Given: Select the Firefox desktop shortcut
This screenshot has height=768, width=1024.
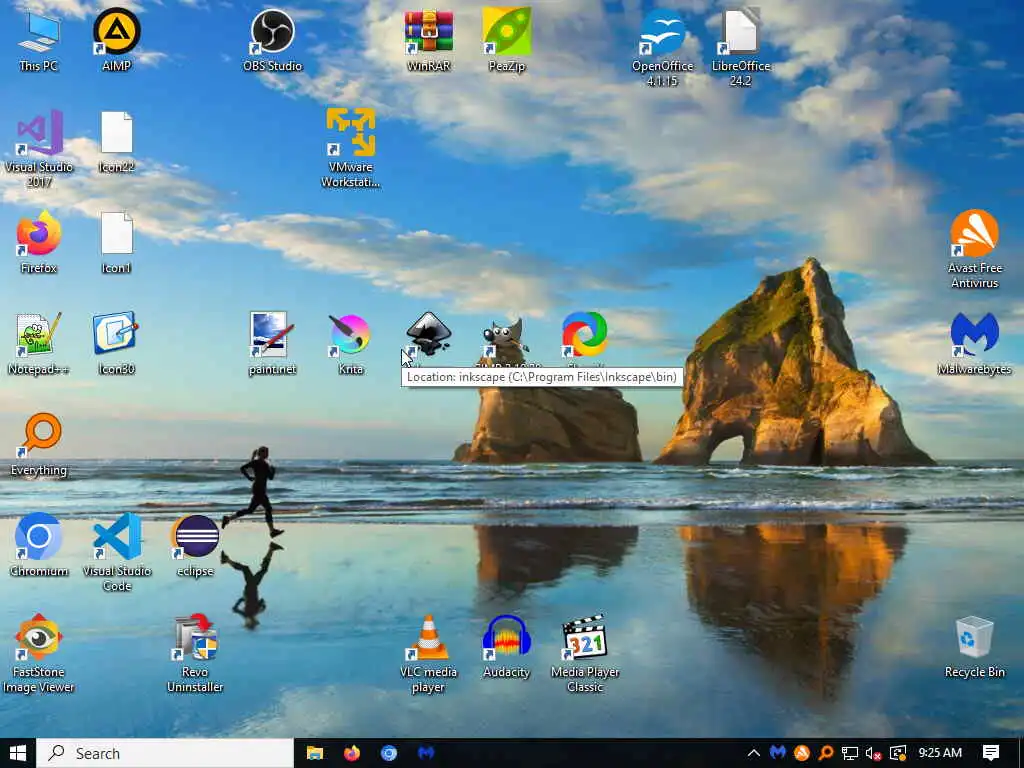Looking at the screenshot, I should 39,242.
